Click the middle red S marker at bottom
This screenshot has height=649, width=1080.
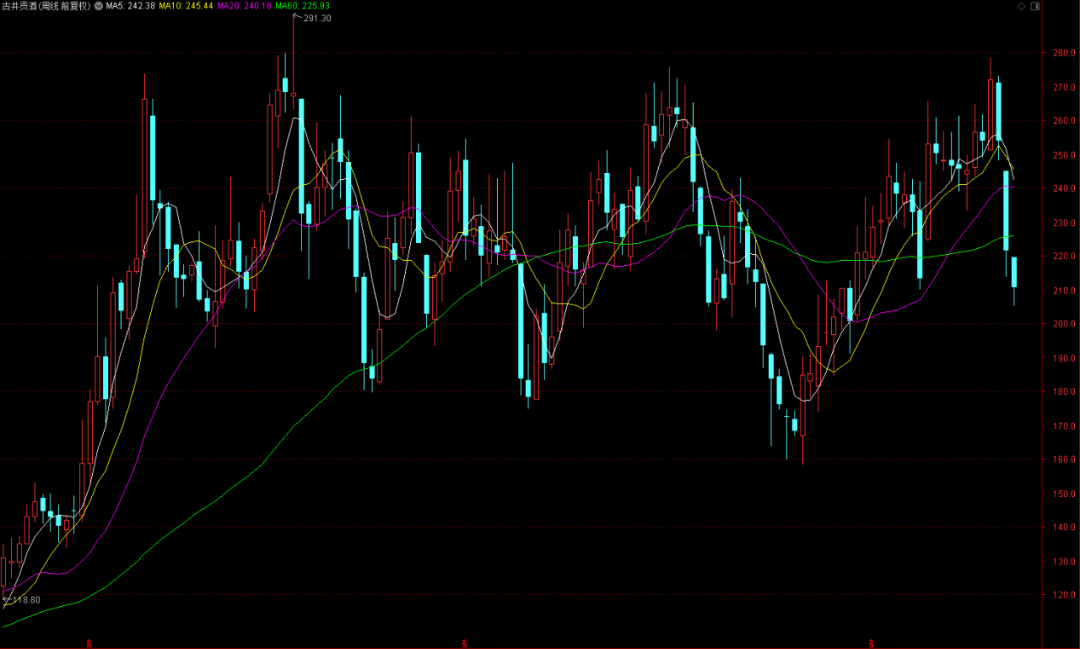pos(464,644)
